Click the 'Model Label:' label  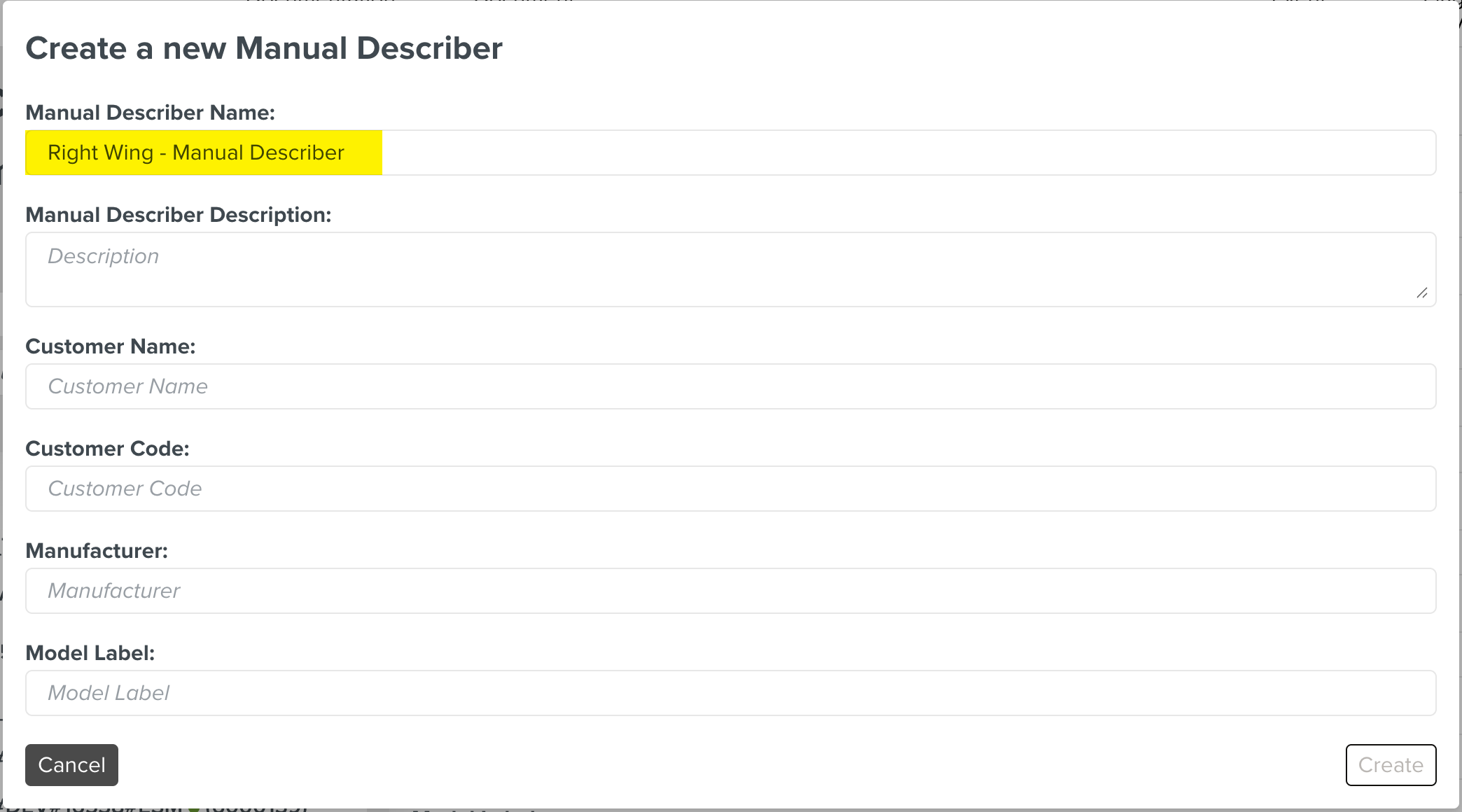click(90, 653)
